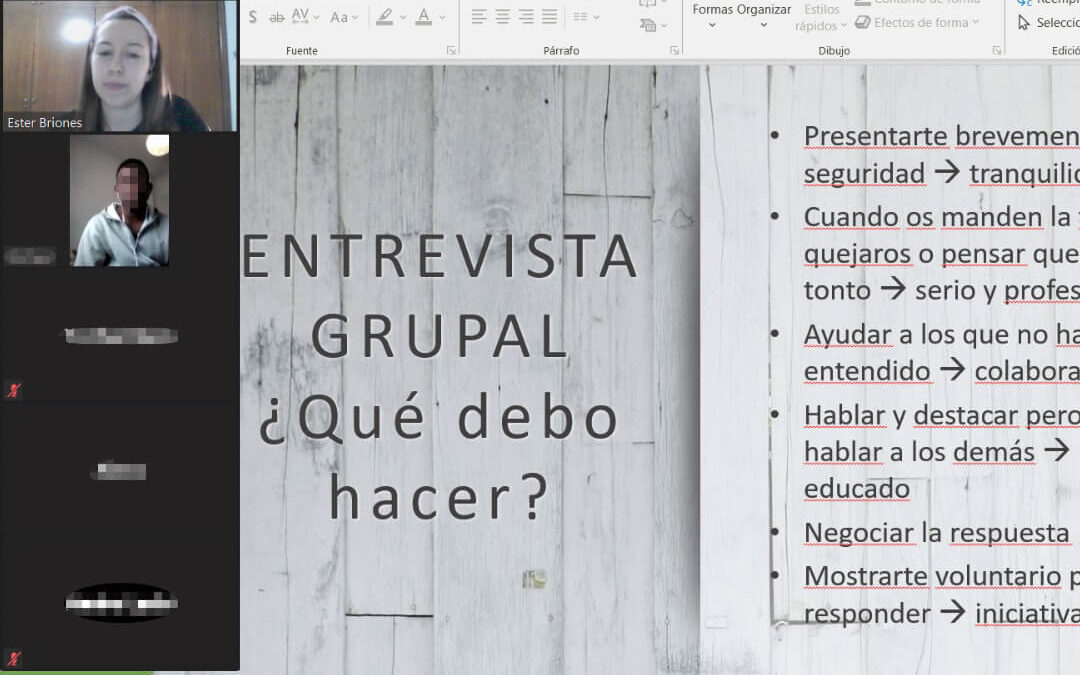Click the text highlight color pen icon
This screenshot has height=675, width=1080.
pyautogui.click(x=385, y=17)
